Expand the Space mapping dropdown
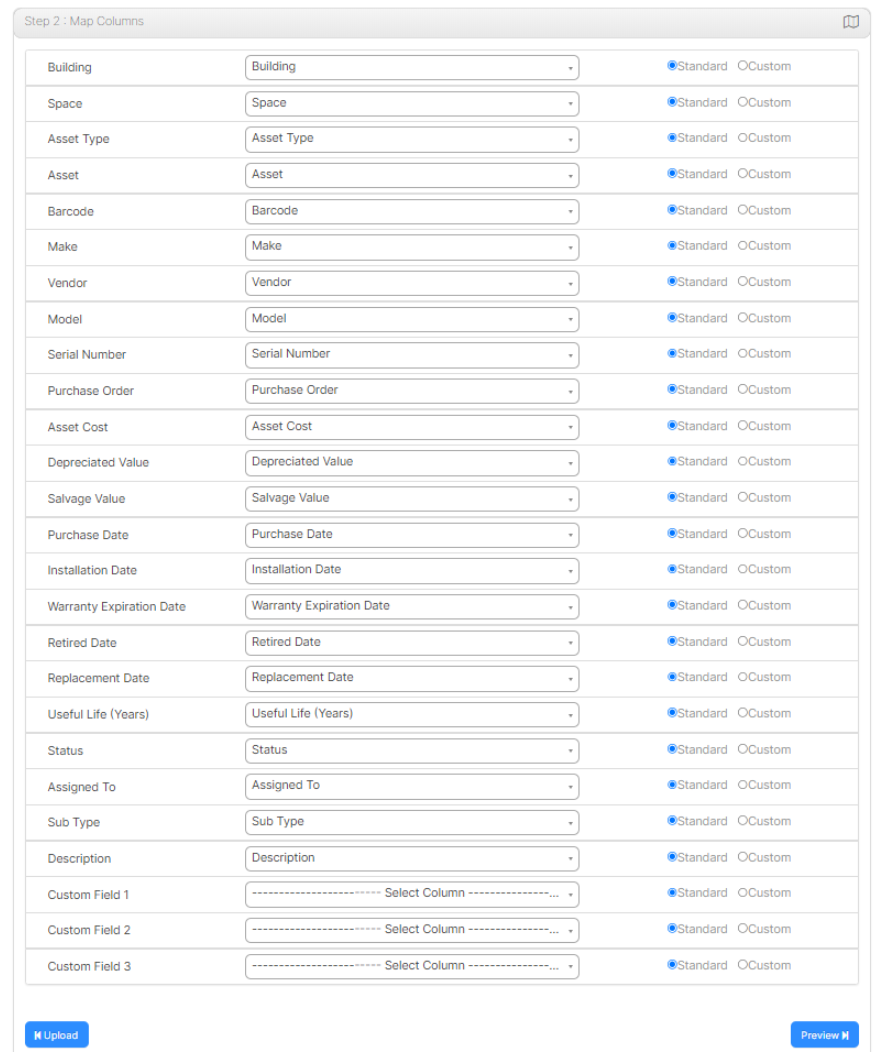 click(412, 103)
